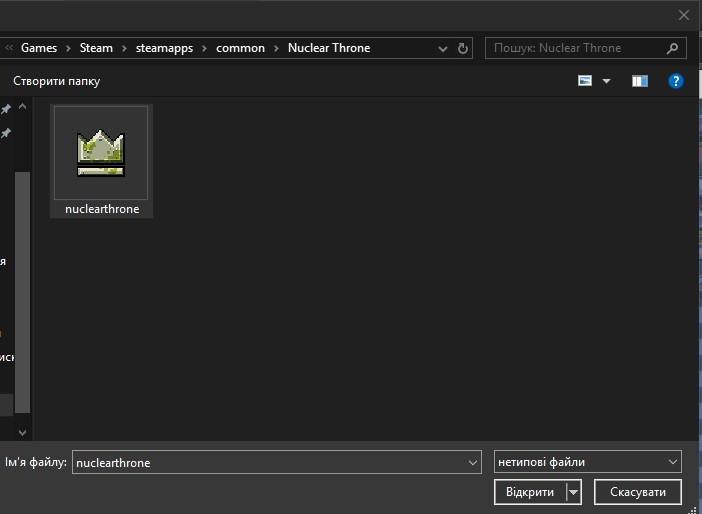Open the file name history dropdown
The image size is (702, 514).
tap(473, 463)
